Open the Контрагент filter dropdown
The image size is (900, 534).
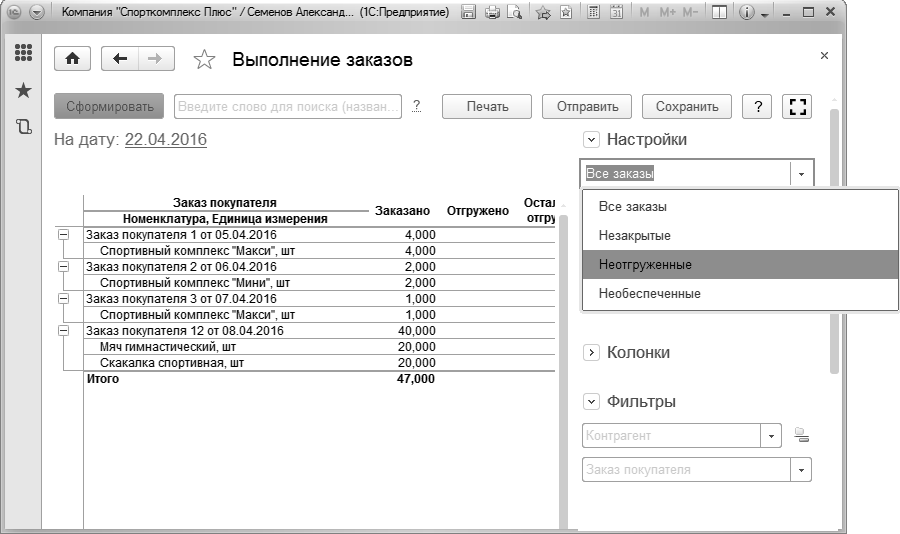pos(771,436)
